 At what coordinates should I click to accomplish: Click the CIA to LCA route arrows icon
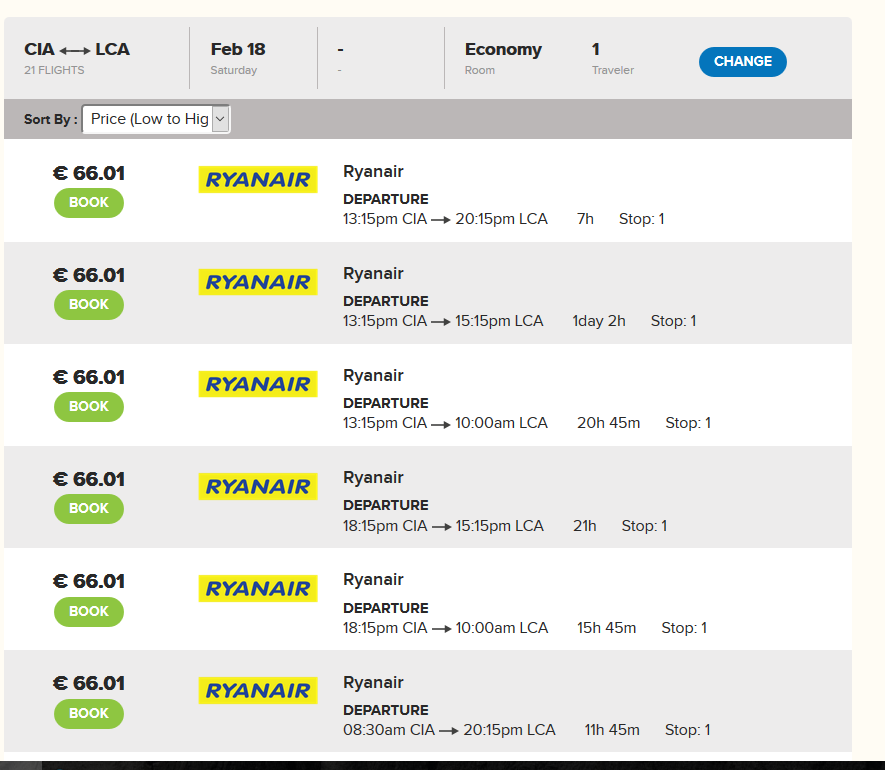click(75, 51)
